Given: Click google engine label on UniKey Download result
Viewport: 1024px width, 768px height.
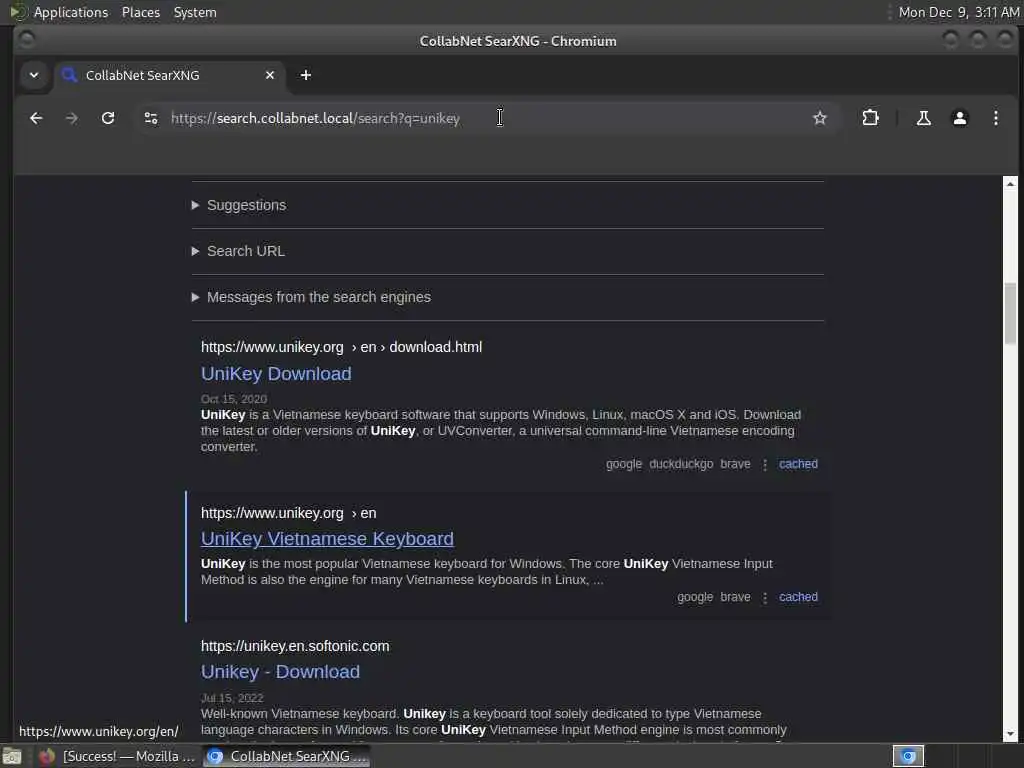Looking at the screenshot, I should (x=624, y=464).
